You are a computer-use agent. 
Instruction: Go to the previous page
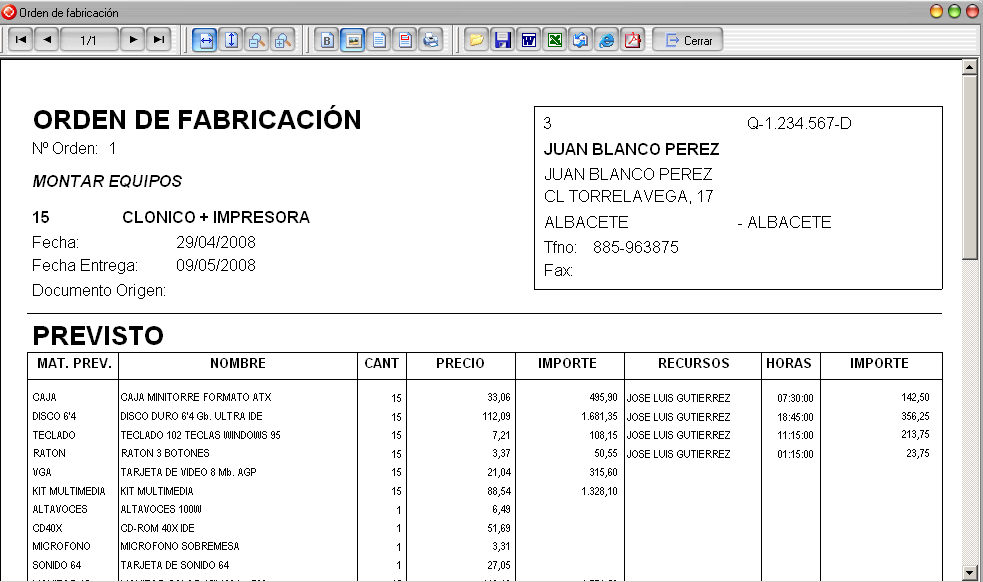[47, 41]
